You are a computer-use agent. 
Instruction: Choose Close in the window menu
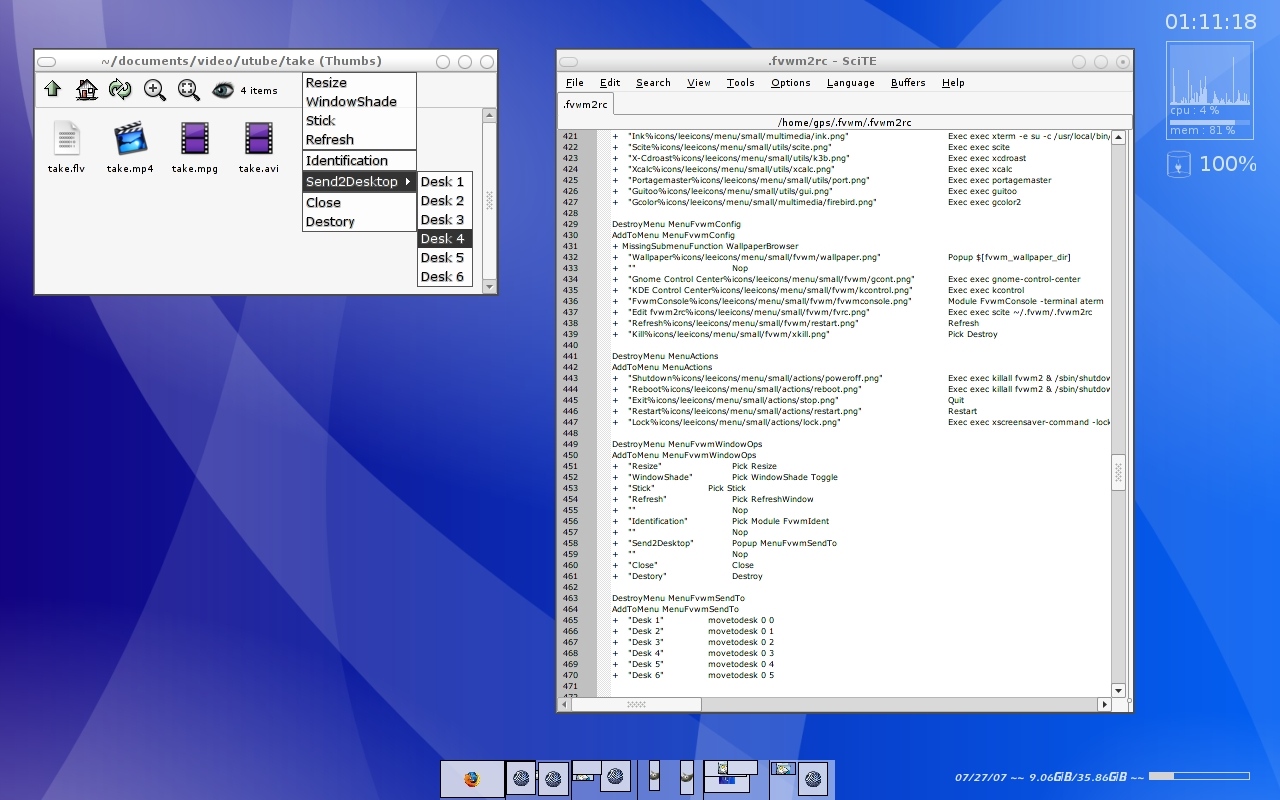[359, 203]
